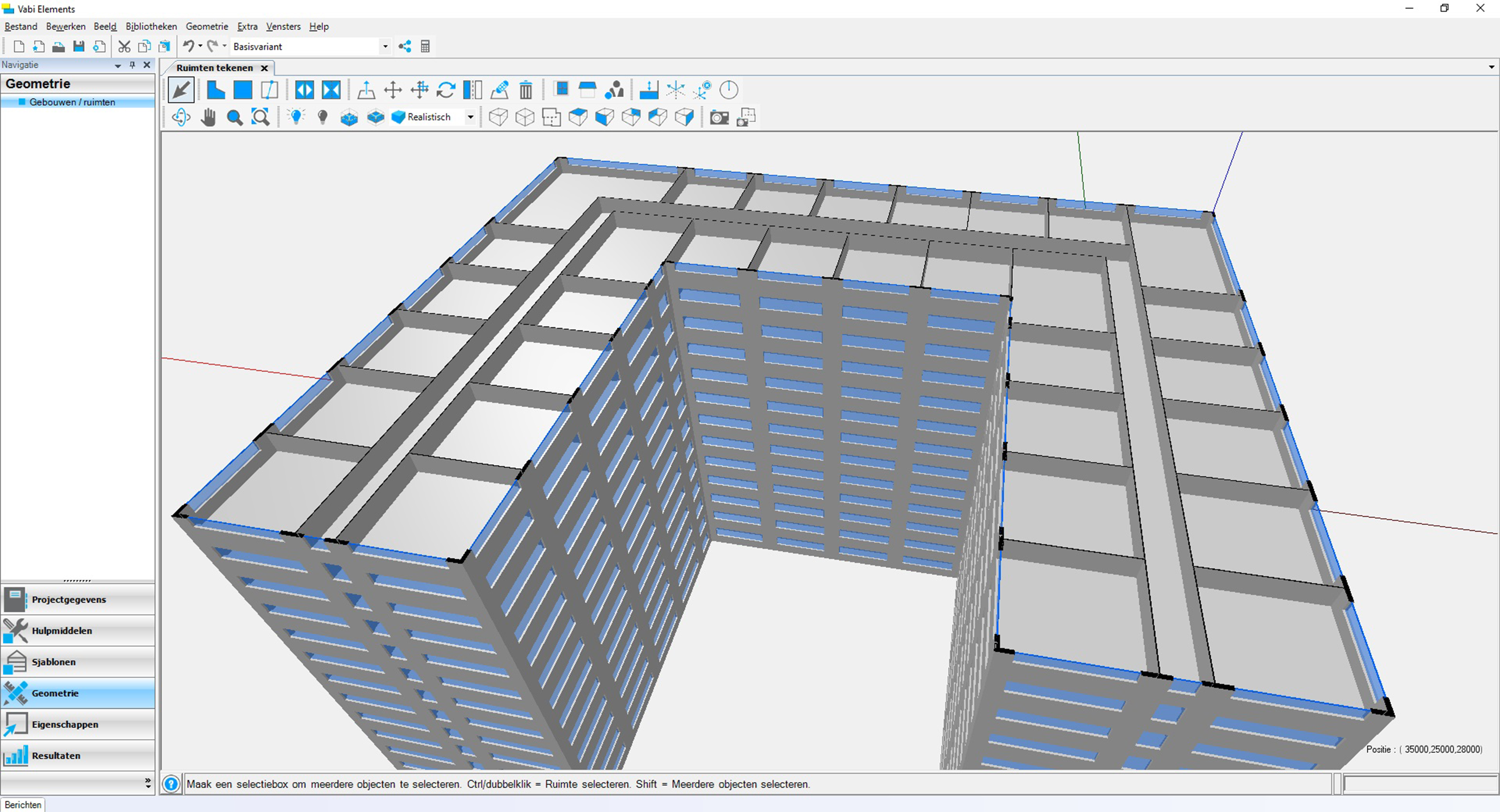Click the people and shapes icon
This screenshot has width=1500, height=812.
click(x=614, y=90)
